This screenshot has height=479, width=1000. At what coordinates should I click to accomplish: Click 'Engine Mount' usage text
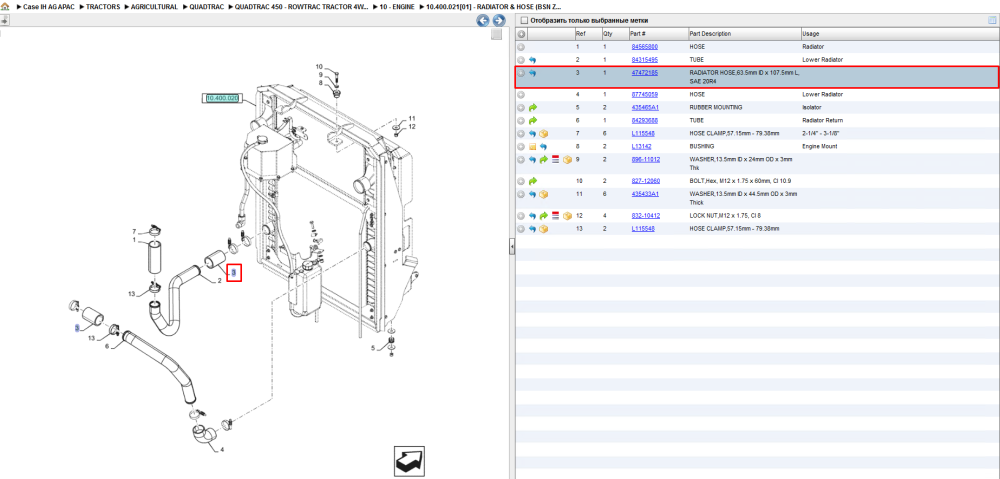coord(820,147)
